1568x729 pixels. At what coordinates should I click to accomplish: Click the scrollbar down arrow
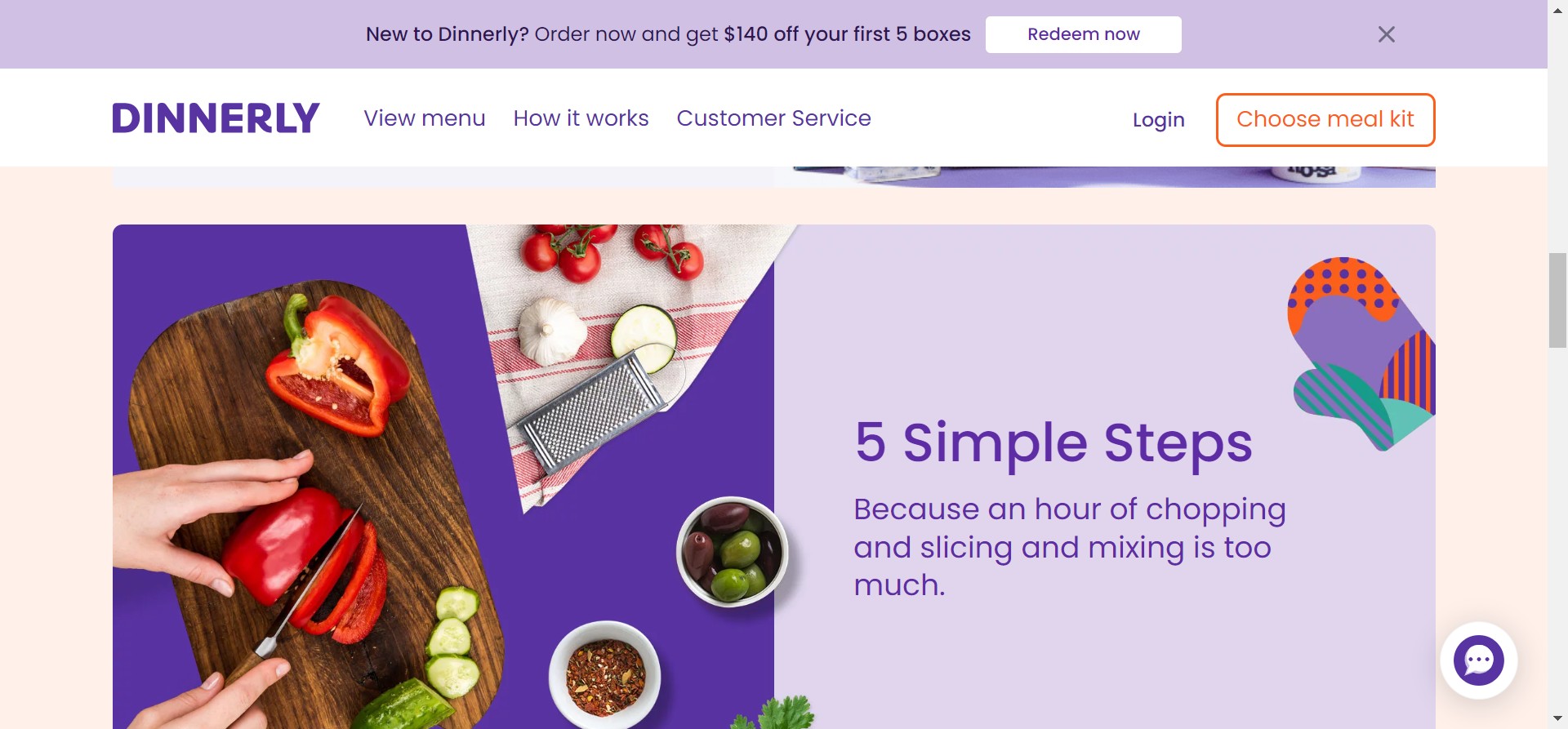click(1557, 719)
